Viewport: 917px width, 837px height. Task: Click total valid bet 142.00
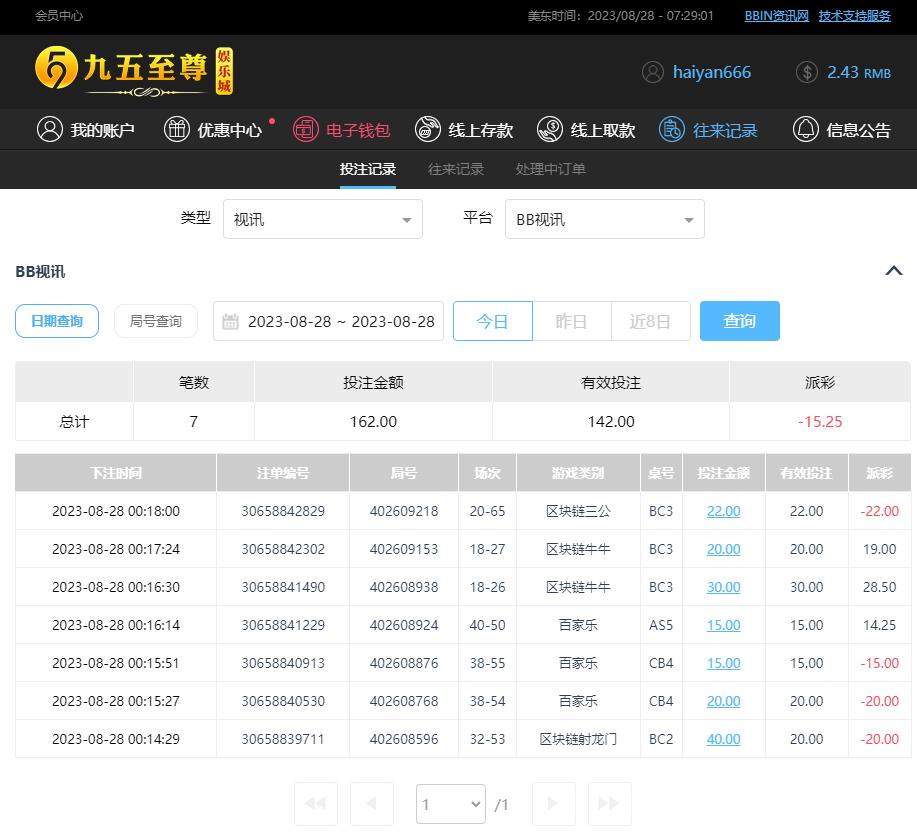pos(611,421)
